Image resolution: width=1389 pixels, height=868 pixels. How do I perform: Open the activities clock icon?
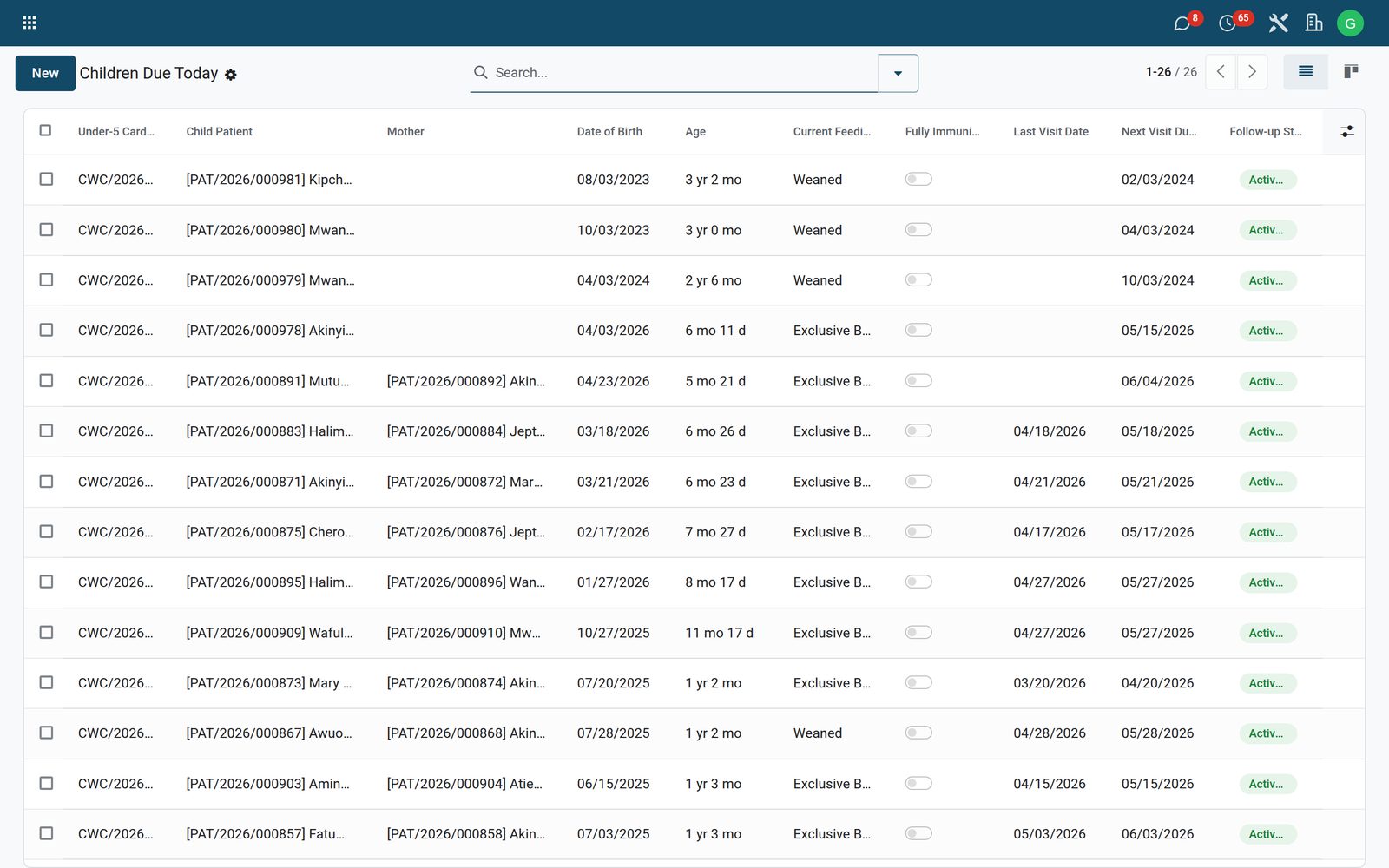pos(1227,23)
